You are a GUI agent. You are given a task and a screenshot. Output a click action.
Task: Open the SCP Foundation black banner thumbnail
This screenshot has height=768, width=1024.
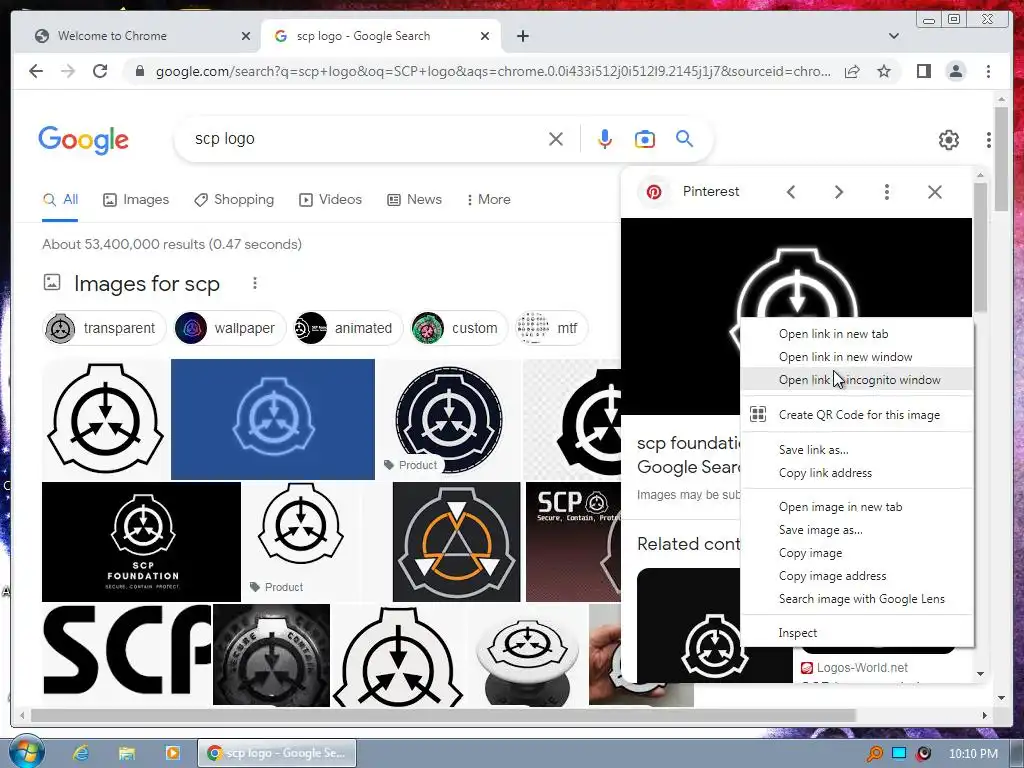click(141, 541)
